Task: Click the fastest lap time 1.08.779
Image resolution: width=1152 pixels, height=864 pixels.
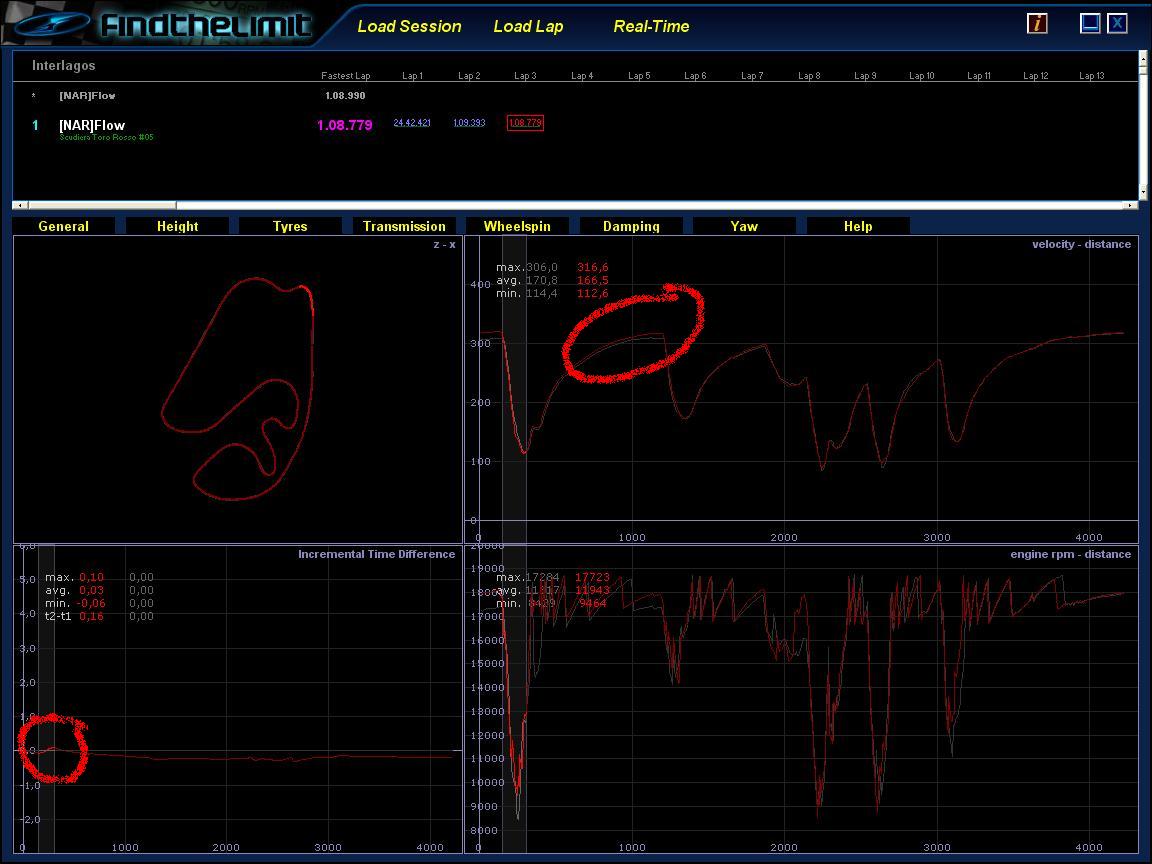Action: click(x=344, y=126)
